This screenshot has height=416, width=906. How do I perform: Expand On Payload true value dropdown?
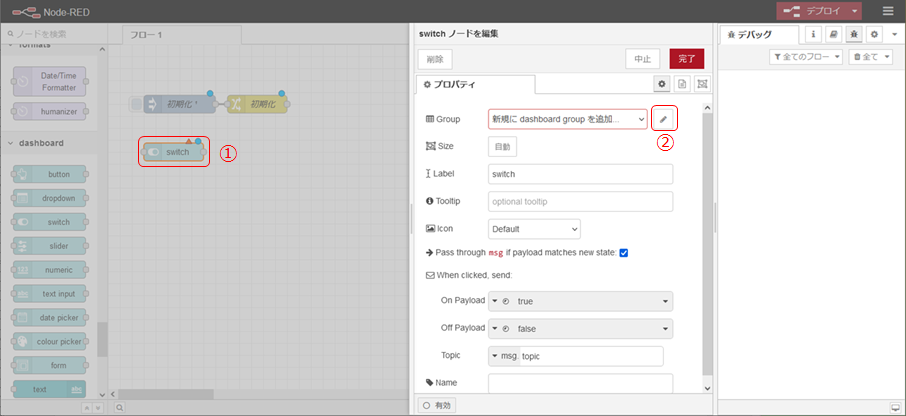click(666, 301)
